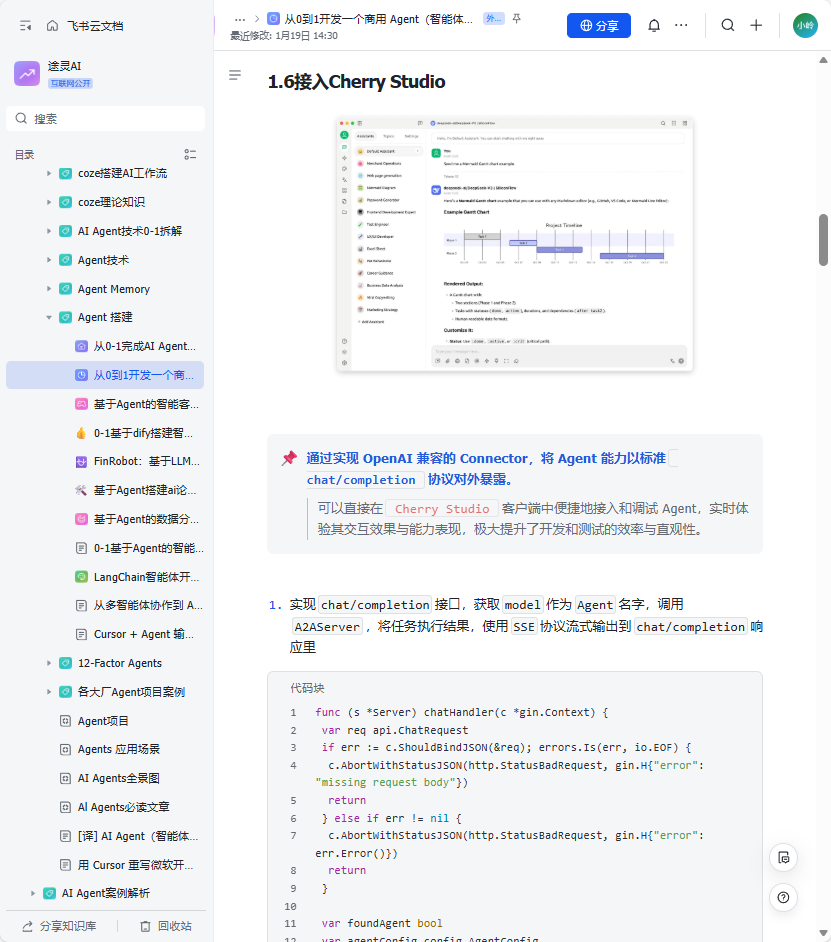
Task: Open 分享知识库 at sidebar bottom
Action: tap(59, 926)
